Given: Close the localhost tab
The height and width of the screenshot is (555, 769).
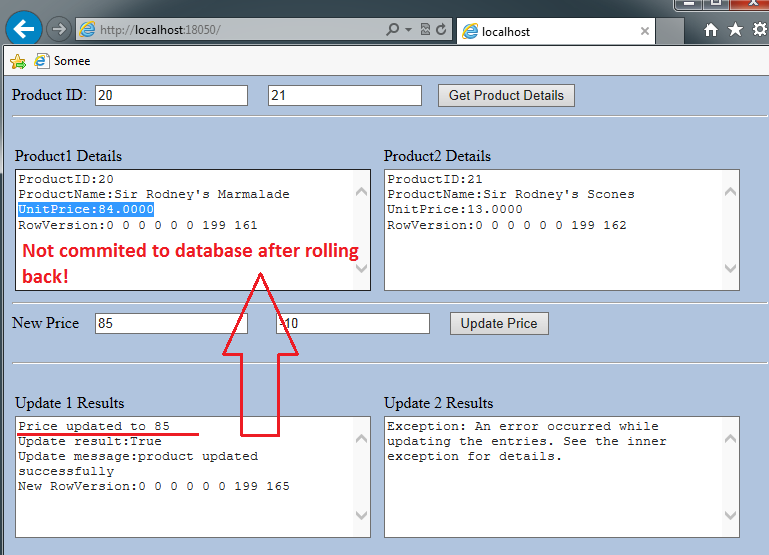Looking at the screenshot, I should (645, 31).
